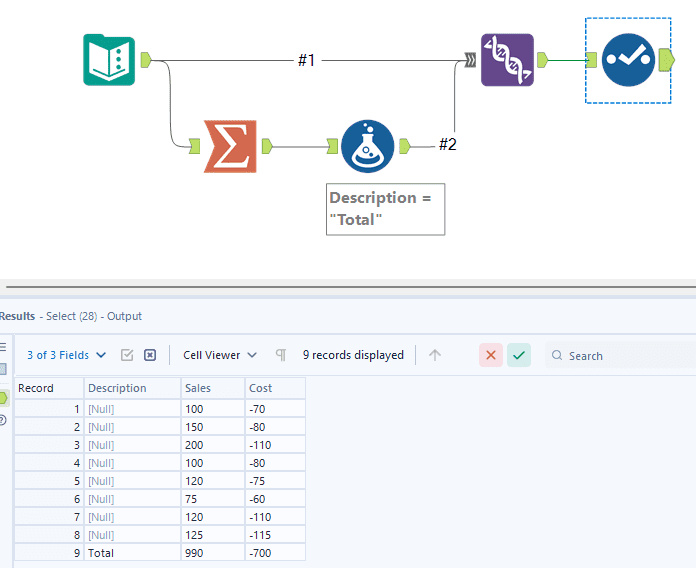Select the Select tool with checkmark icon

coord(627,60)
